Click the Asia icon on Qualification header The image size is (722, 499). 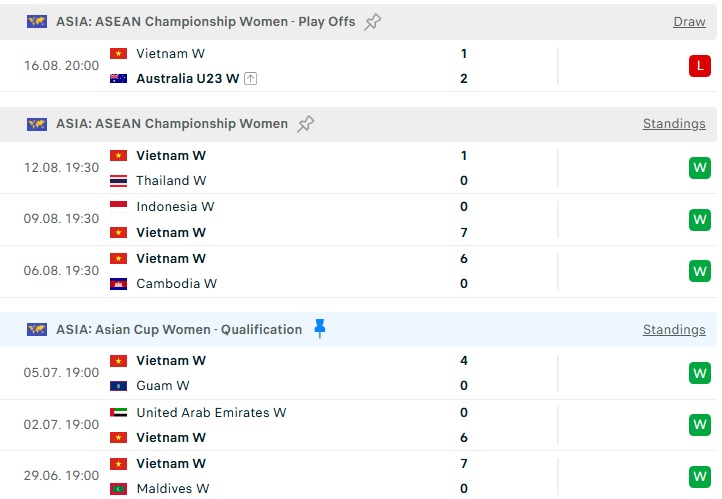point(37,330)
